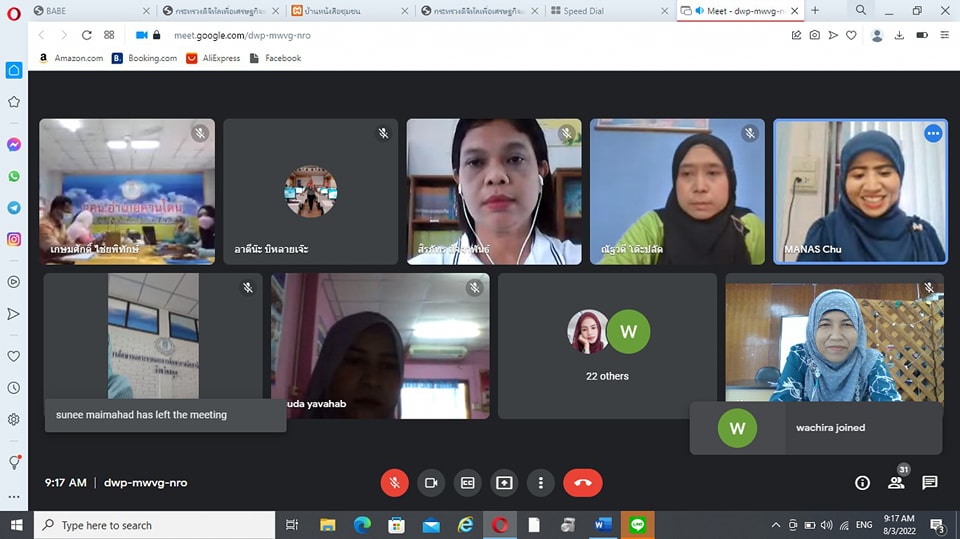The width and height of the screenshot is (960, 539).
Task: Click the 22 others participant tile
Action: click(607, 346)
